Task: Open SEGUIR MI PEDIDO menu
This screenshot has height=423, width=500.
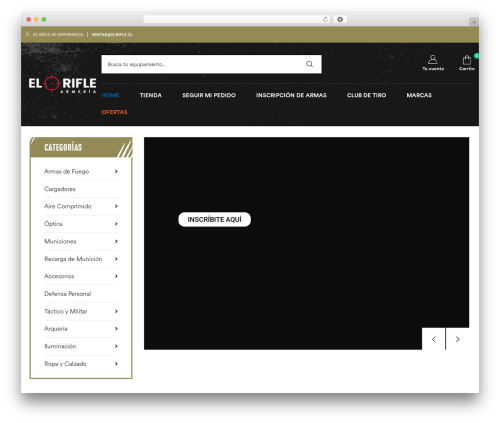Action: (209, 95)
